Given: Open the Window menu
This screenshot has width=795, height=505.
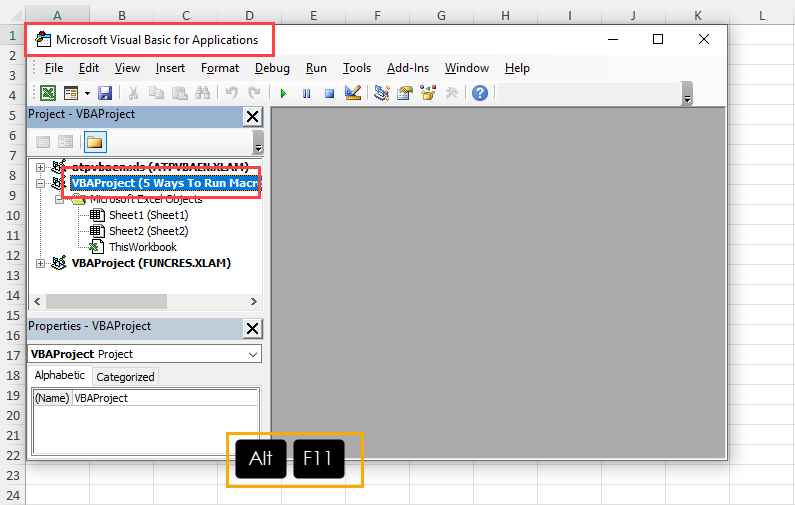Looking at the screenshot, I should pos(467,68).
